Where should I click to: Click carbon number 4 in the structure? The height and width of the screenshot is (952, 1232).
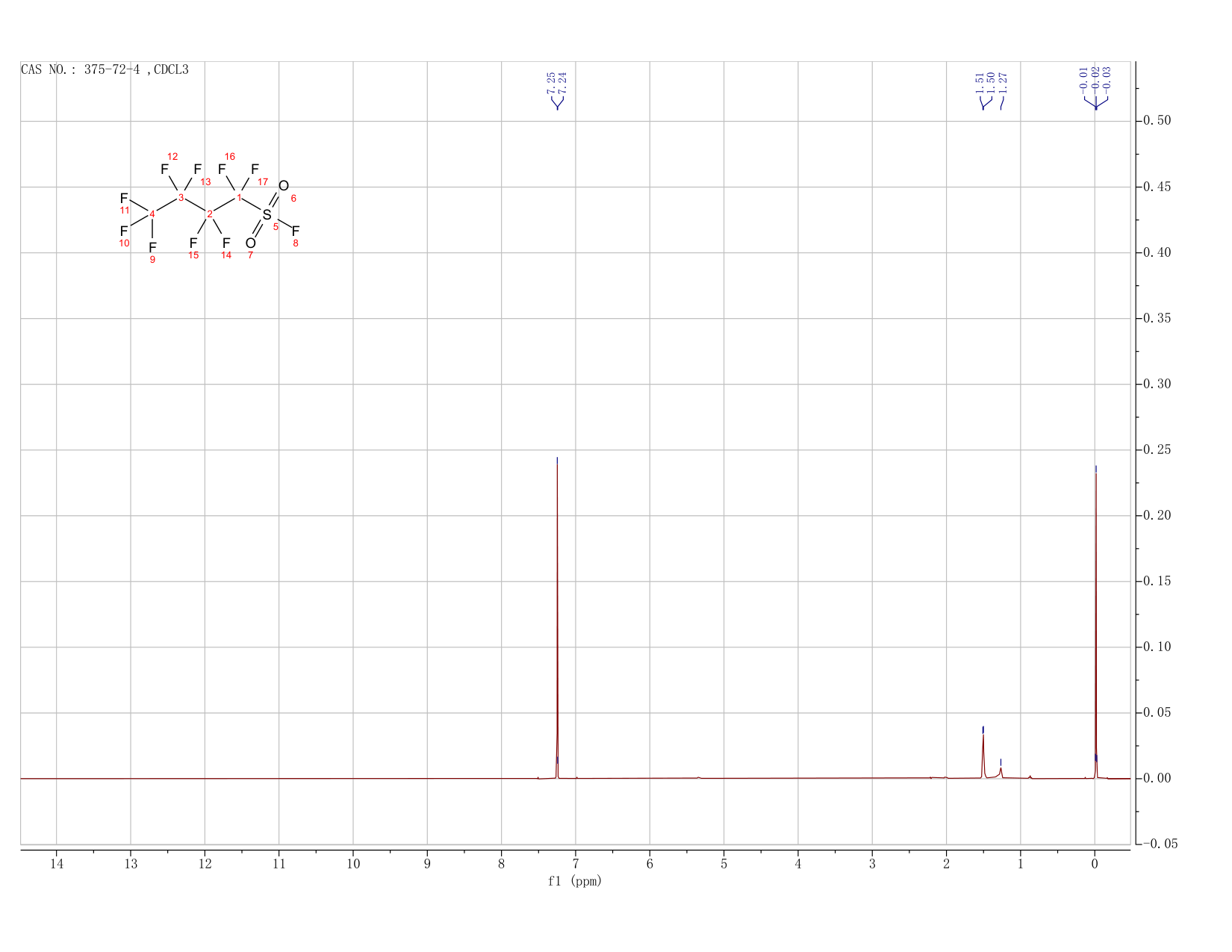(x=152, y=214)
